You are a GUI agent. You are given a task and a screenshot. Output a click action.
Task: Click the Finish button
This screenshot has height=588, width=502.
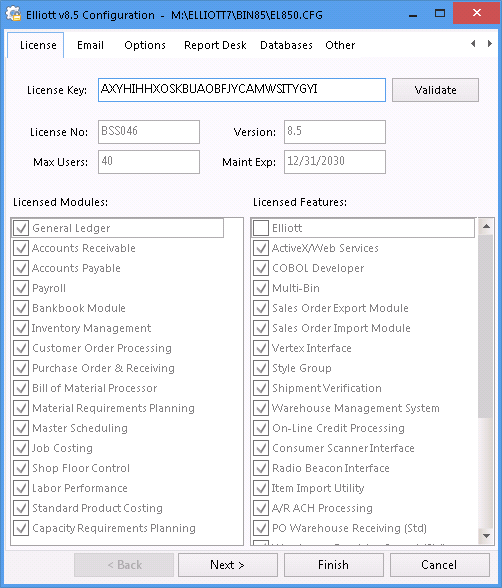334,565
